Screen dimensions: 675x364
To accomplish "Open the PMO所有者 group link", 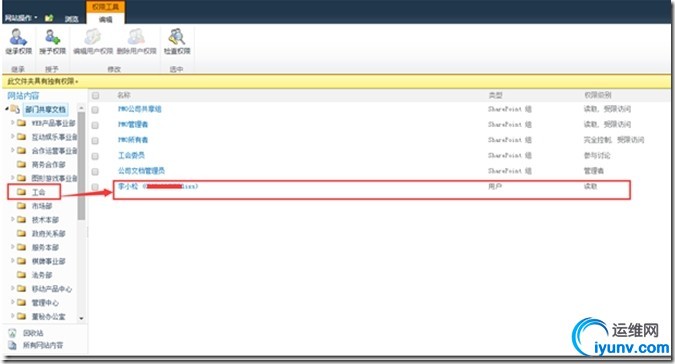I will (133, 140).
